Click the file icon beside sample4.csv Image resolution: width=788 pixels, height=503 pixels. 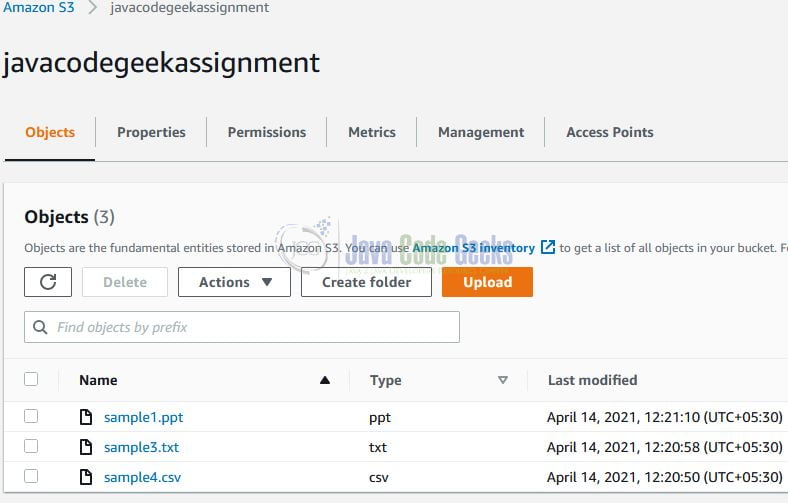[x=86, y=477]
